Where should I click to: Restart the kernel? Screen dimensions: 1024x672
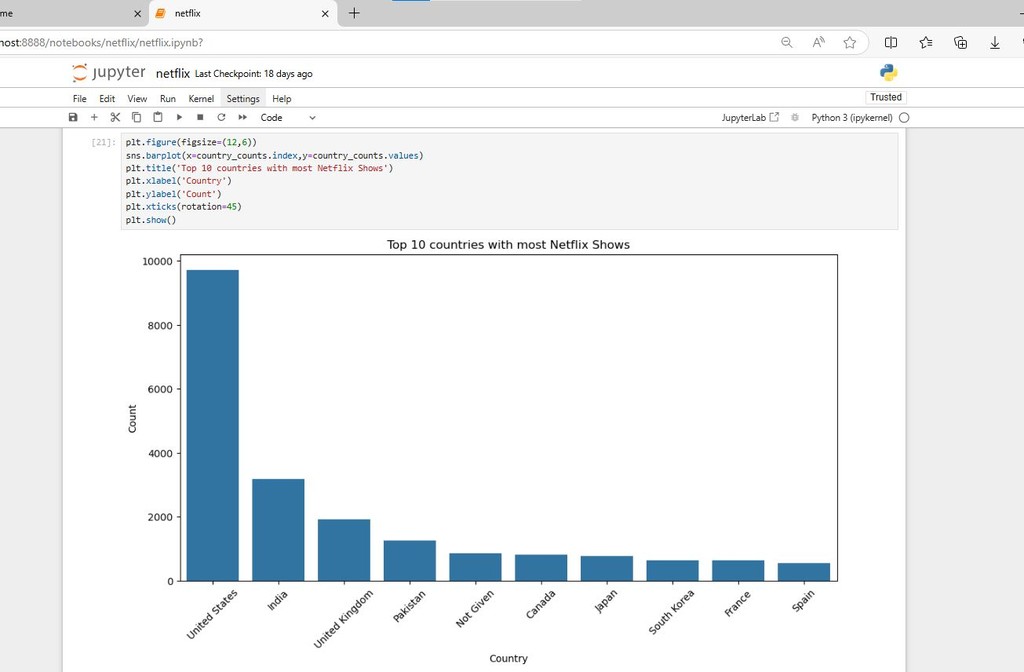click(221, 118)
